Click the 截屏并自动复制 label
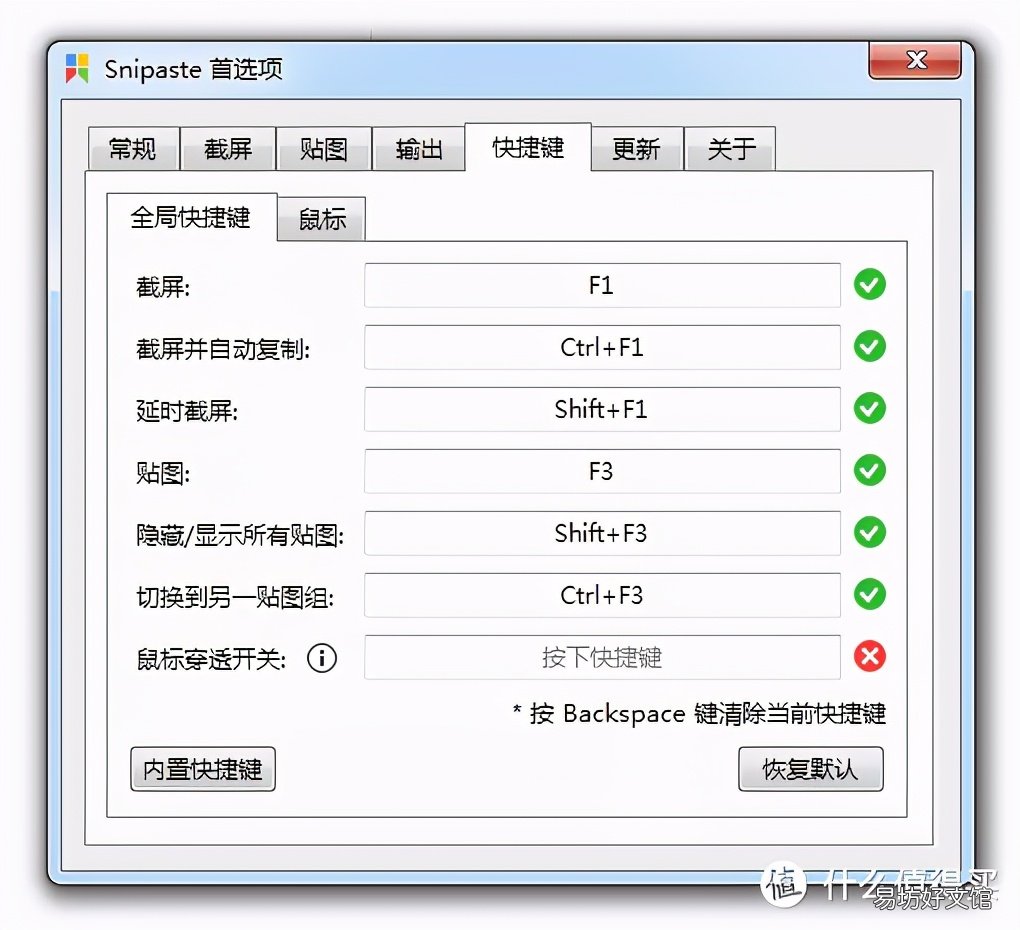 click(x=223, y=349)
